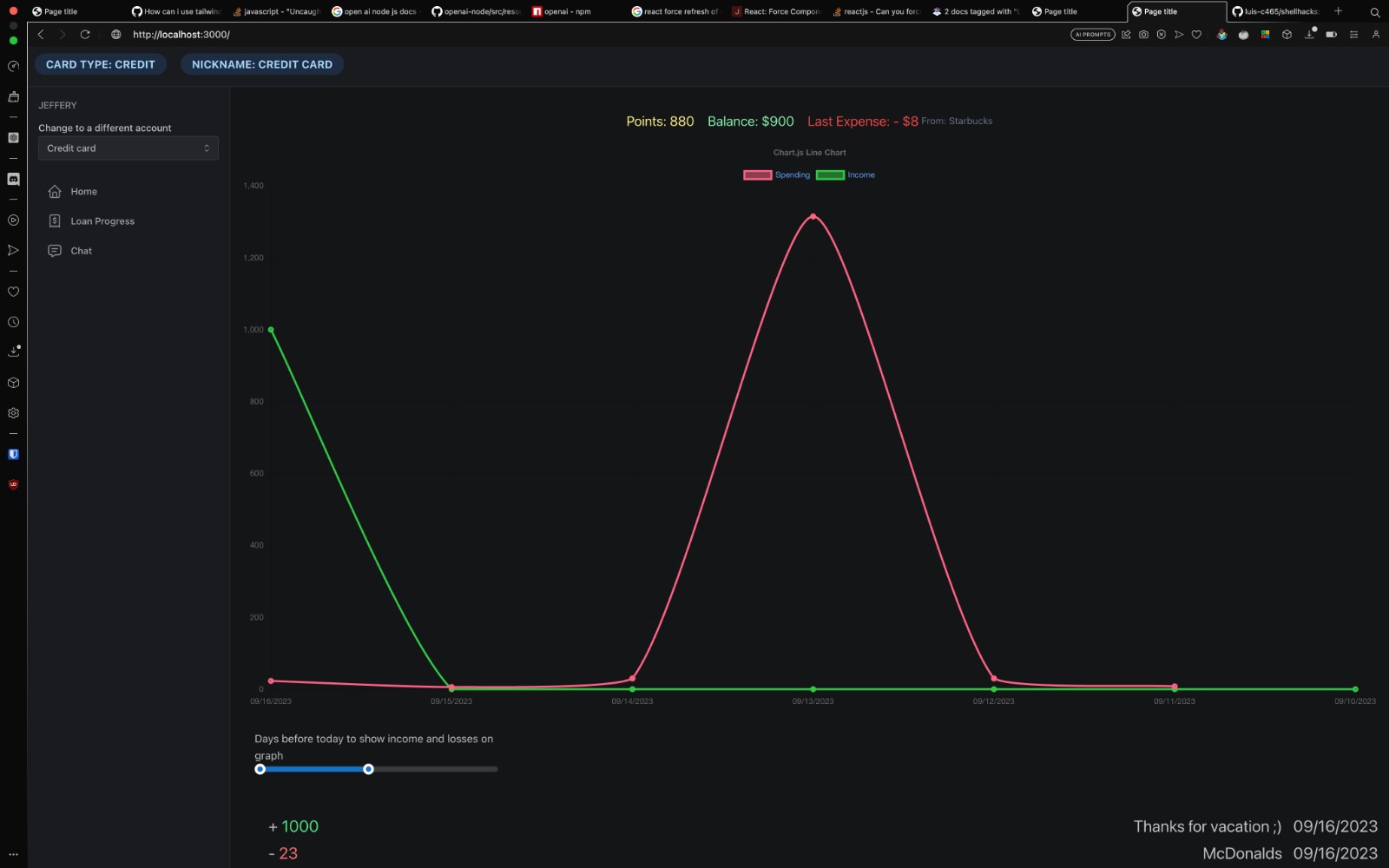The width and height of the screenshot is (1389, 868).
Task: Click the AI PROMPTS button
Action: coord(1092,35)
